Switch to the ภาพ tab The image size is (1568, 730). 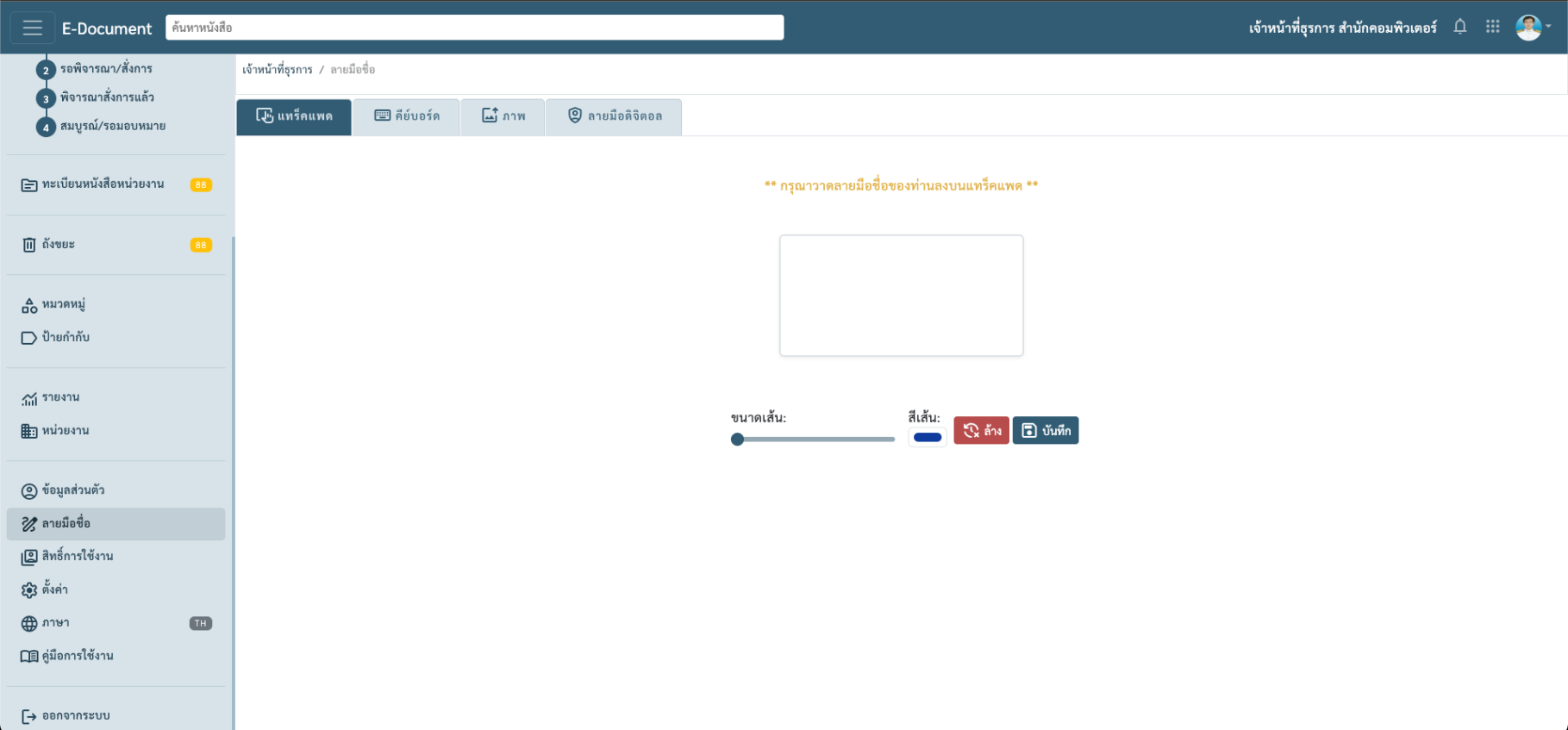tap(503, 116)
